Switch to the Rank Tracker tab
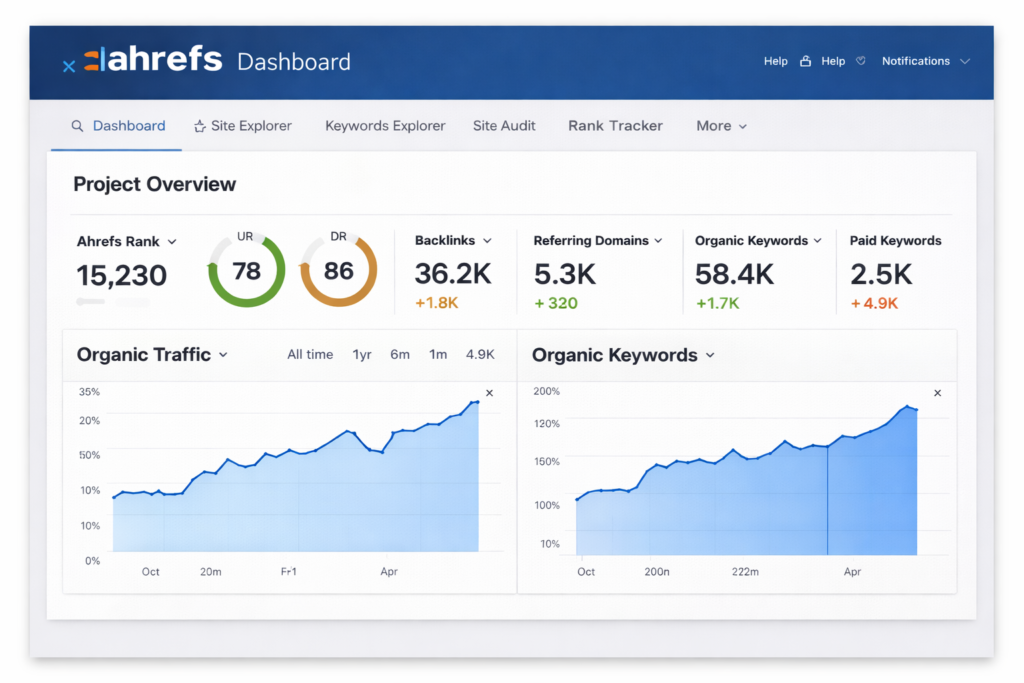The image size is (1024, 683). 615,126
